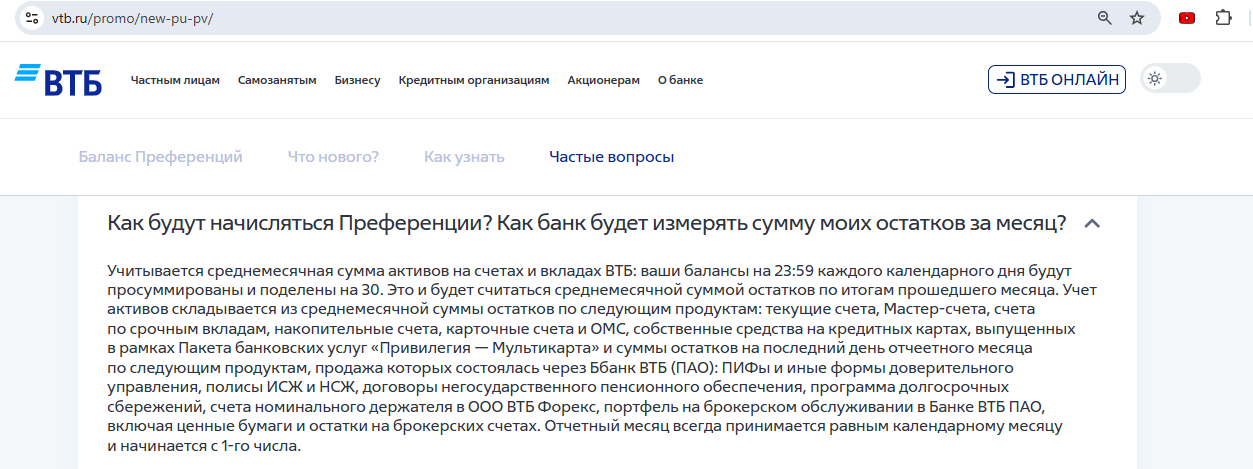1253x469 pixels.
Task: Click the vtb.ru URL address field
Action: (x=500, y=18)
